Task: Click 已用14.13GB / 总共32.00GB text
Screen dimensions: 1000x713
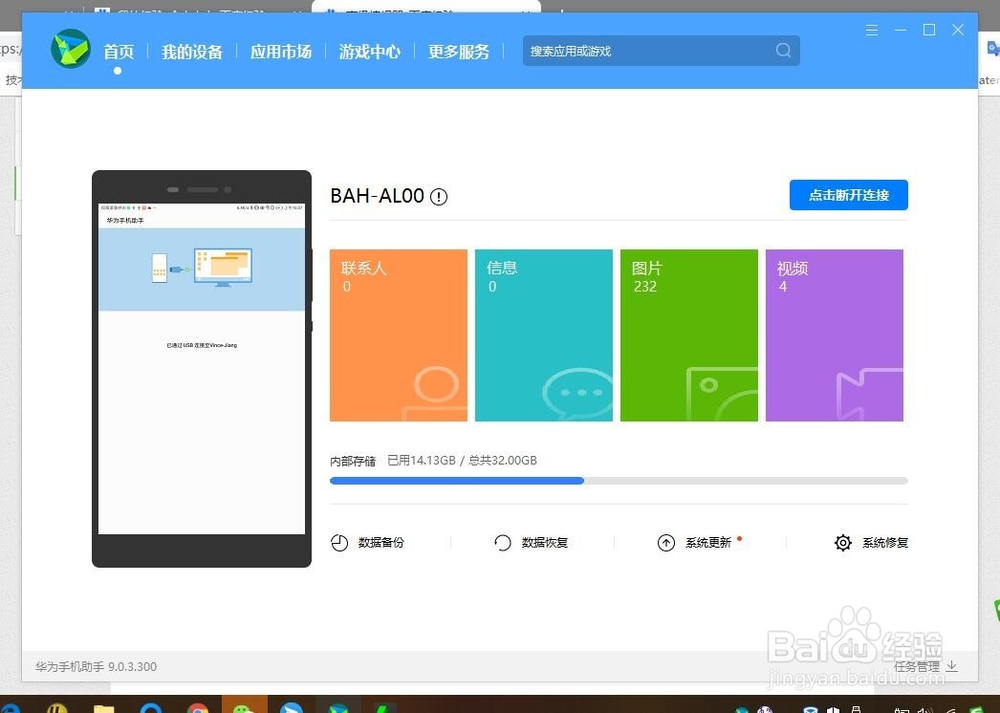Action: pyautogui.click(x=462, y=460)
